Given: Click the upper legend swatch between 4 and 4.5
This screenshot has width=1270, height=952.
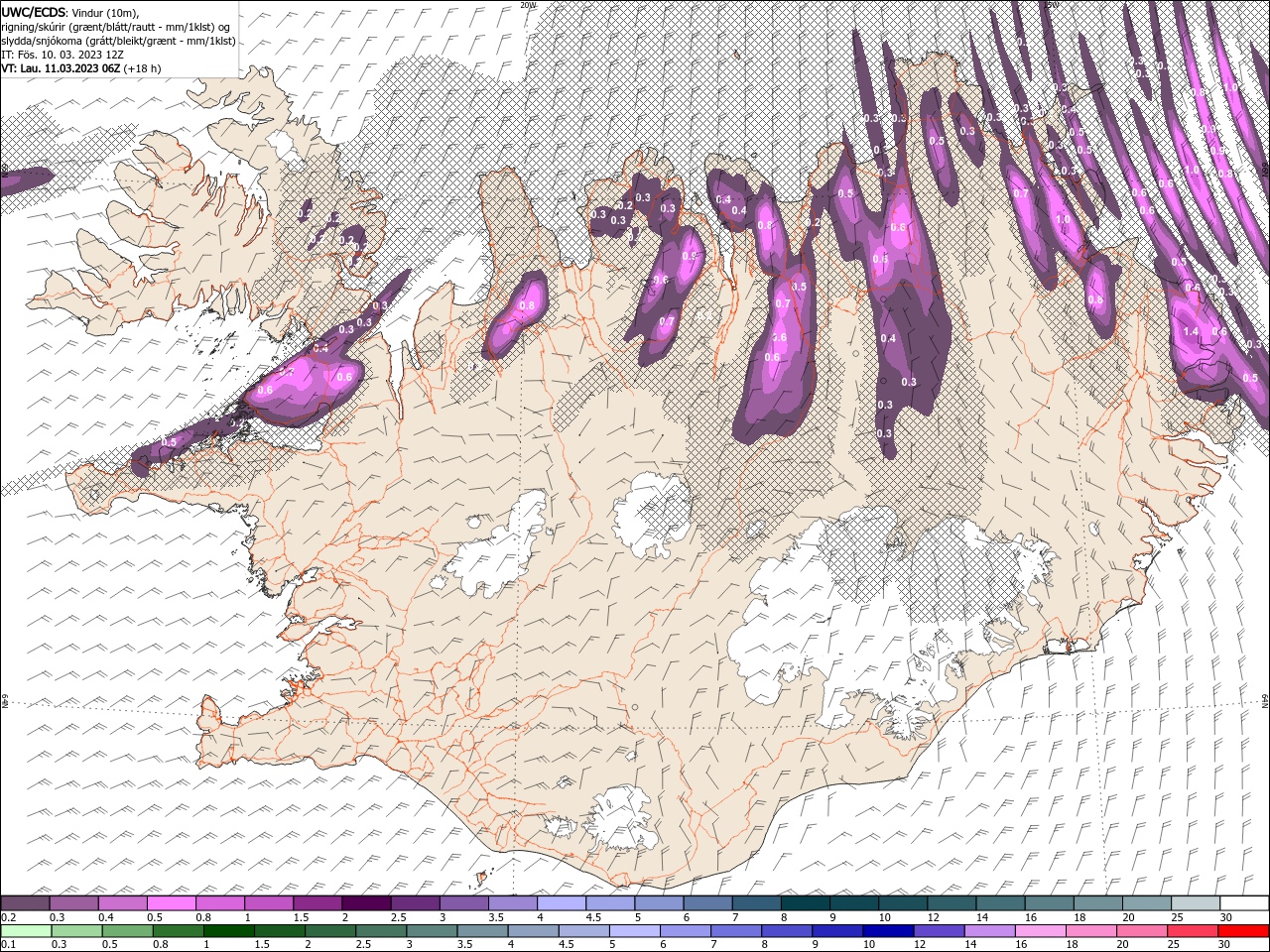Looking at the screenshot, I should click(562, 903).
